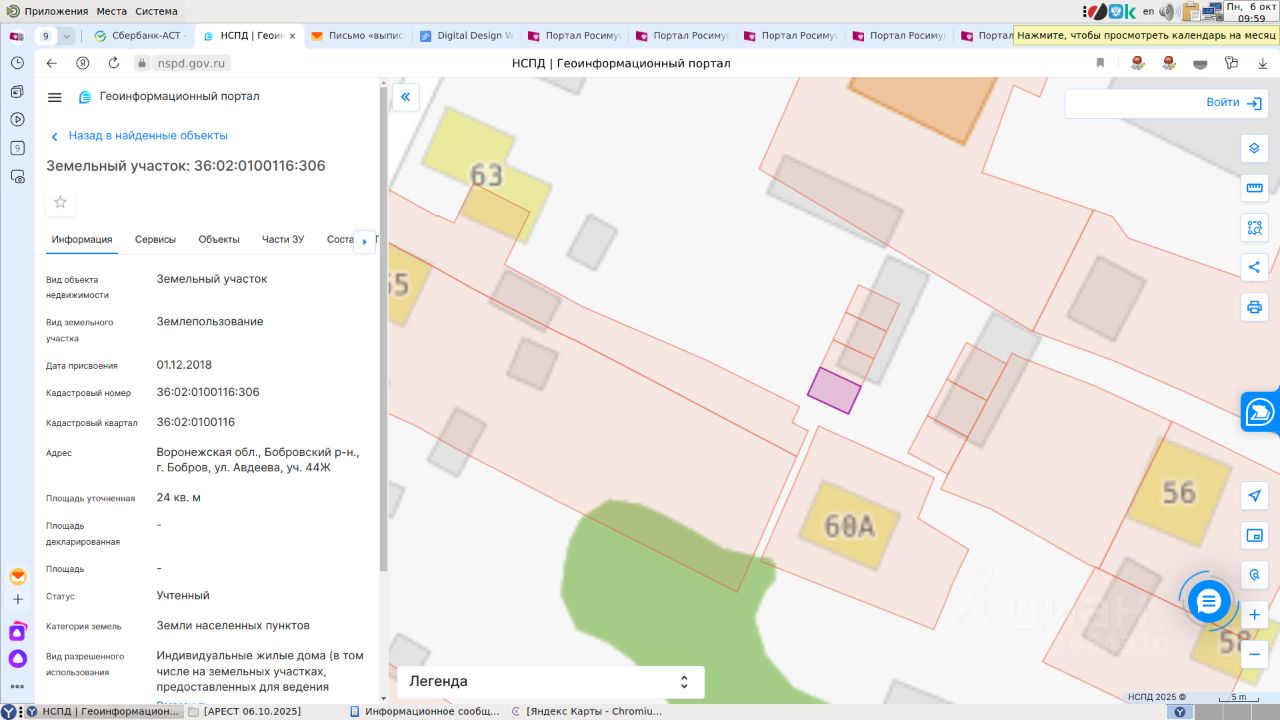The height and width of the screenshot is (720, 1280).
Task: Open the mail icon in browser sidebar
Action: [17, 577]
